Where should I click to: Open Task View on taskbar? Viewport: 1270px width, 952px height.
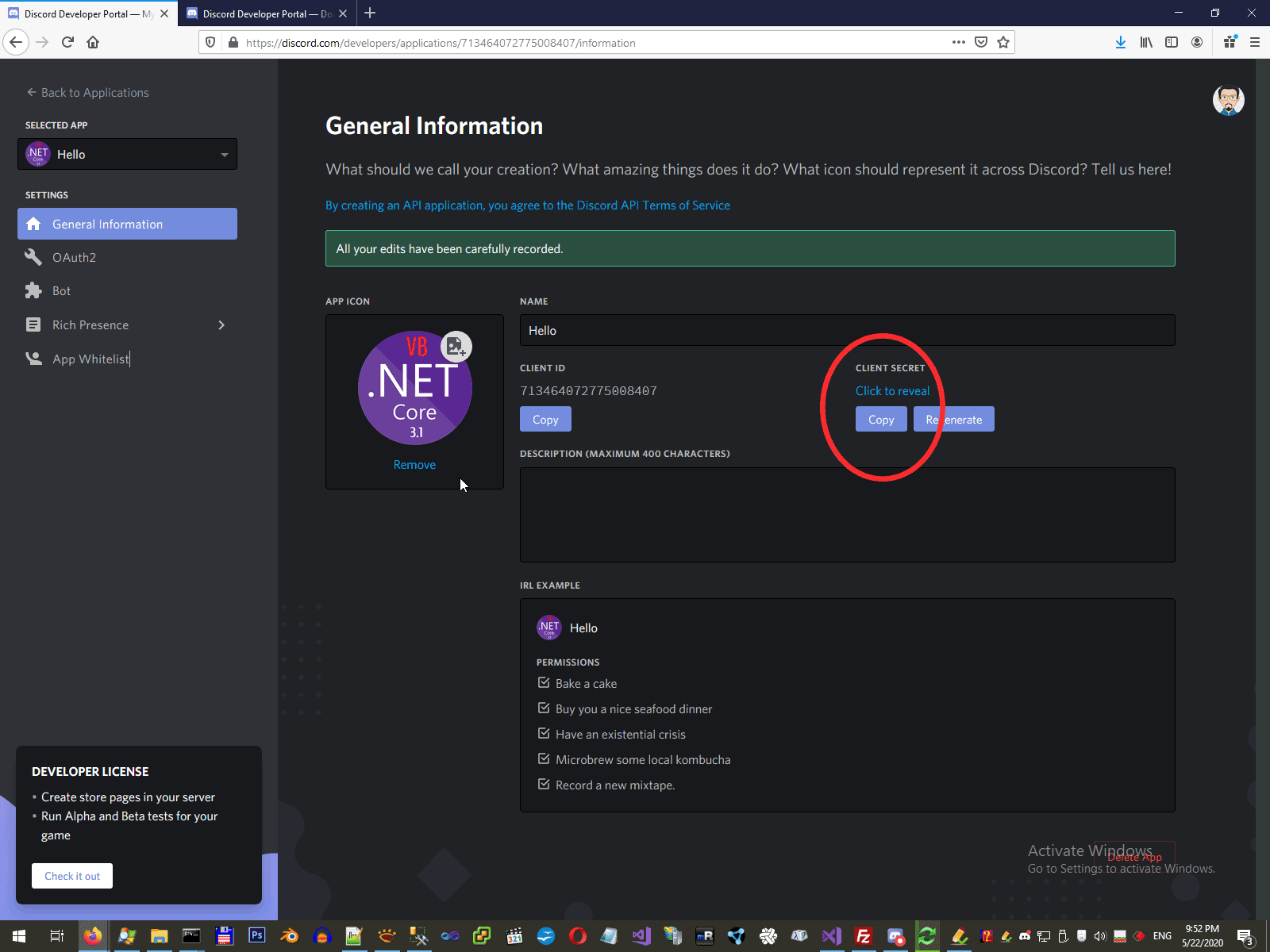[x=56, y=936]
